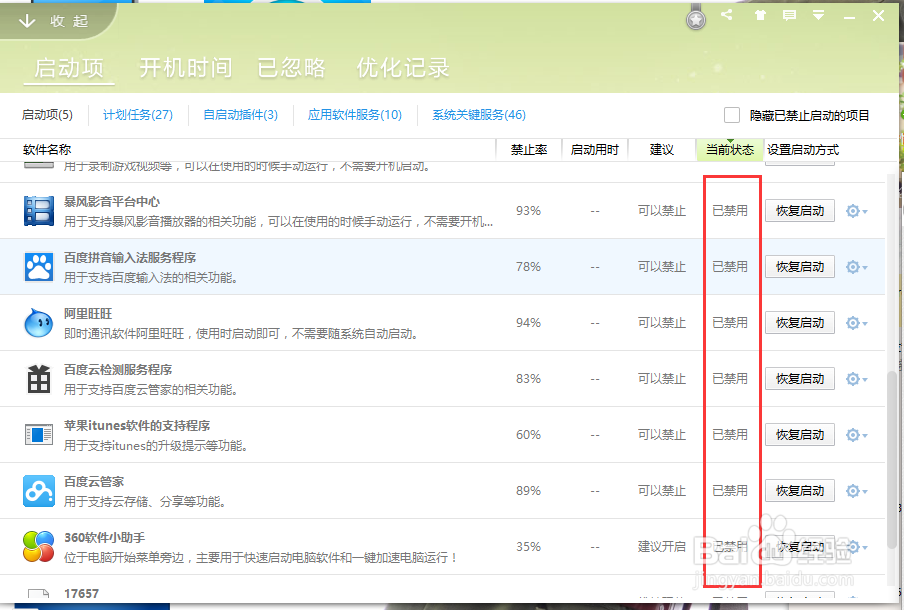This screenshot has width=904, height=610.
Task: Switch to 开机时间 tab
Action: (186, 68)
